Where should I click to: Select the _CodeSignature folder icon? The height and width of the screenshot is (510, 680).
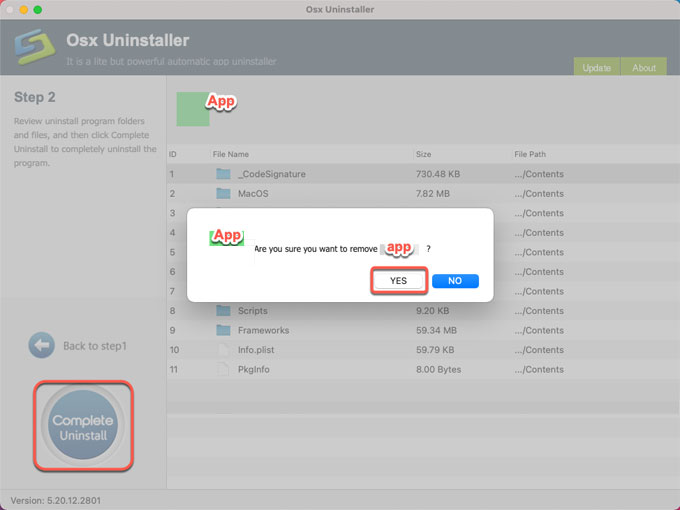click(x=223, y=174)
